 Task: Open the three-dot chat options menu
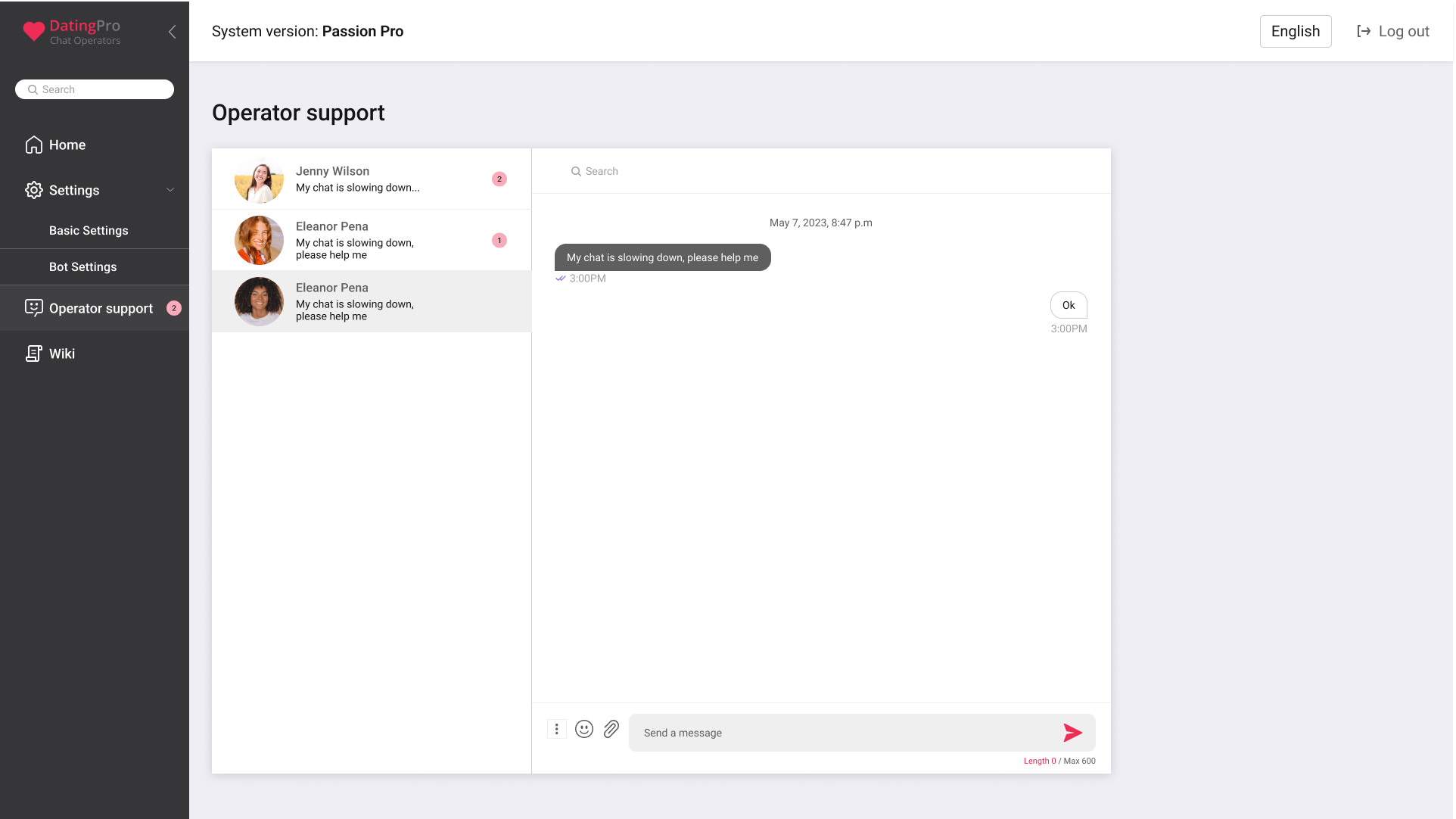[x=557, y=729]
